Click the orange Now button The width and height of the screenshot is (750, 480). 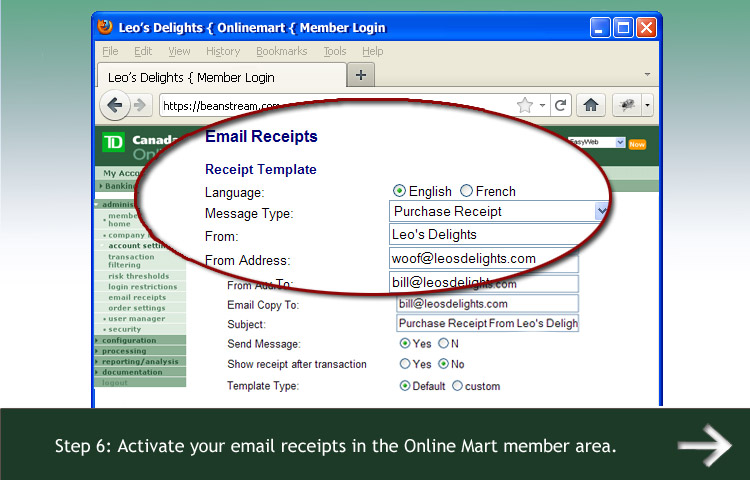(637, 144)
